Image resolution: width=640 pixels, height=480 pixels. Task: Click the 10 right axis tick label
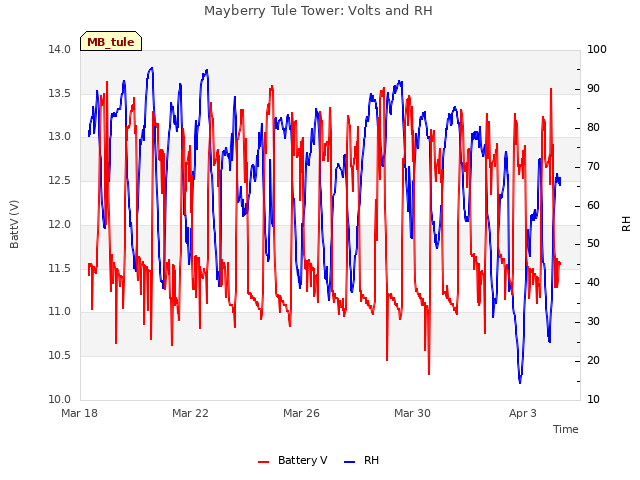593,400
